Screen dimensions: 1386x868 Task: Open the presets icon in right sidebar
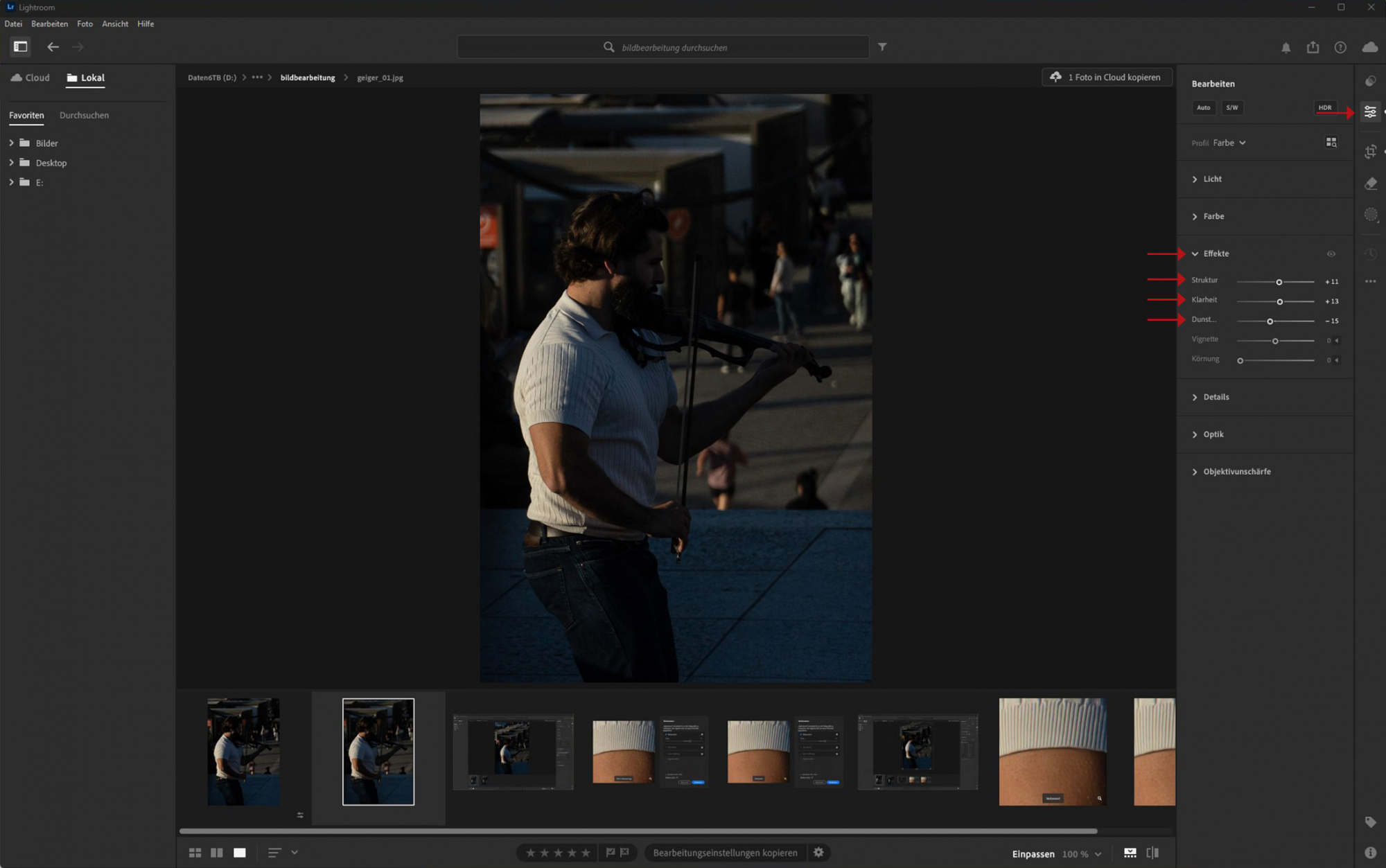1370,81
